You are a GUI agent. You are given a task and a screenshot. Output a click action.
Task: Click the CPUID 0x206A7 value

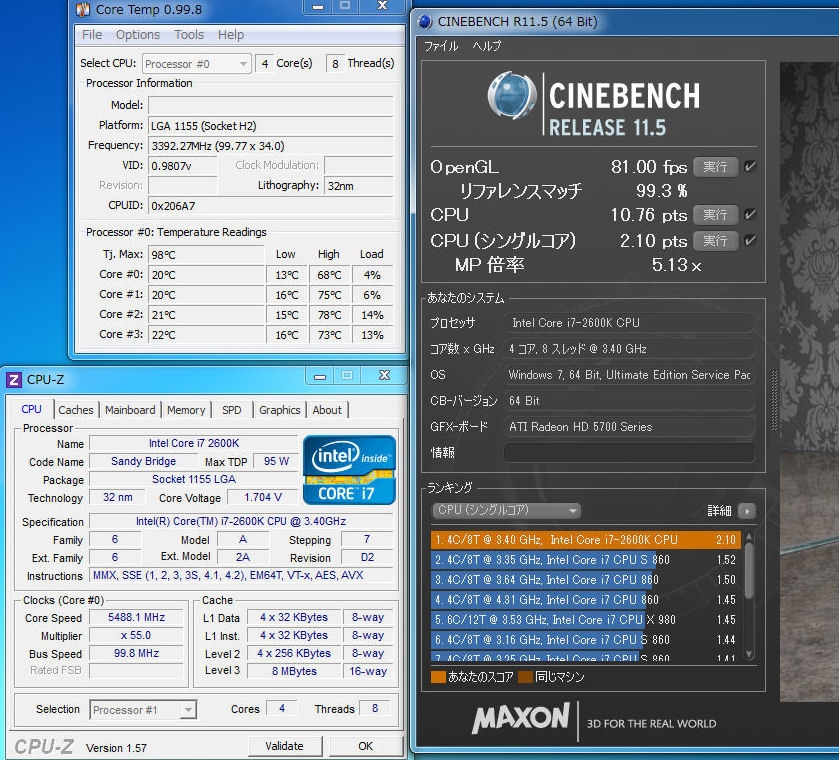(271, 206)
